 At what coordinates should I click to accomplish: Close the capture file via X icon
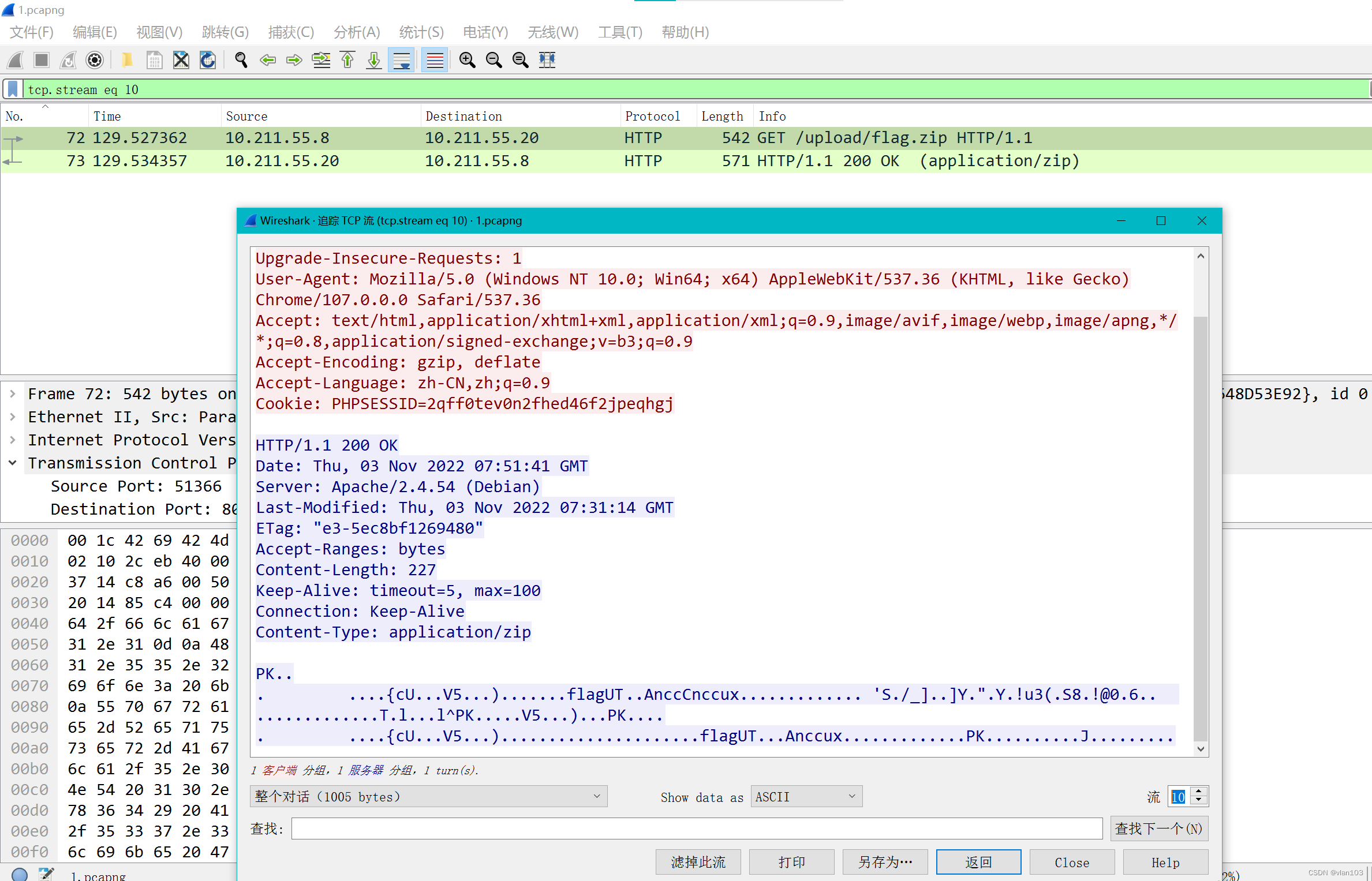click(181, 60)
